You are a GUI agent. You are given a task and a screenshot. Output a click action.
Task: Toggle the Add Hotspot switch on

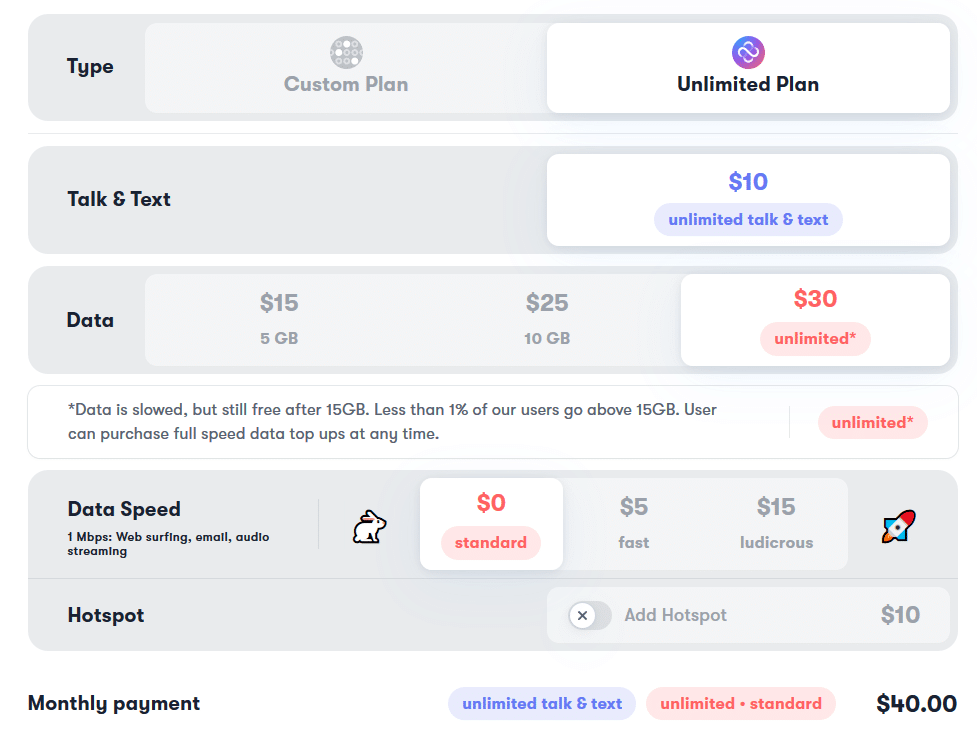point(590,616)
